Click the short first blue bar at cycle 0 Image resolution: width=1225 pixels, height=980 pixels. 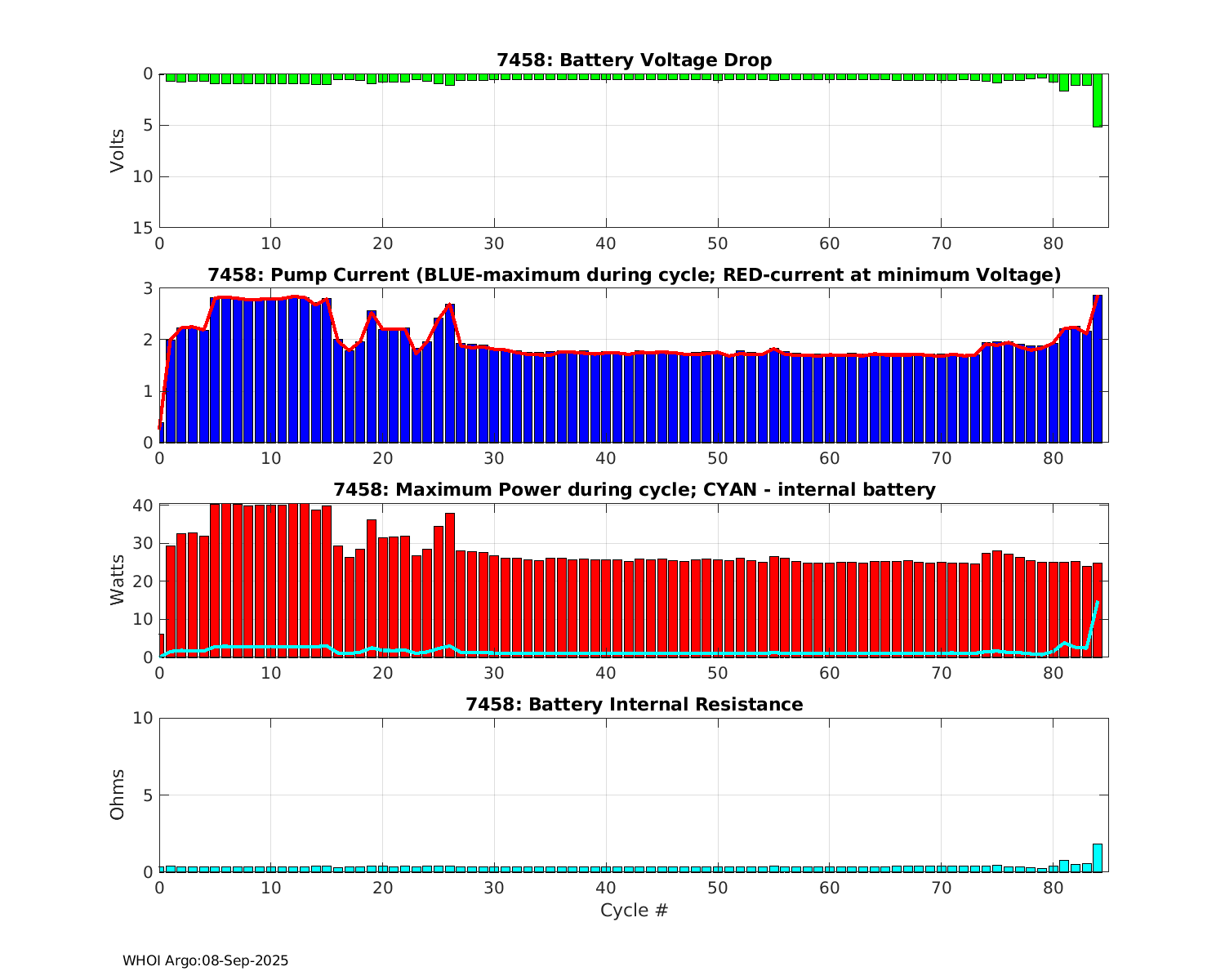[x=162, y=433]
